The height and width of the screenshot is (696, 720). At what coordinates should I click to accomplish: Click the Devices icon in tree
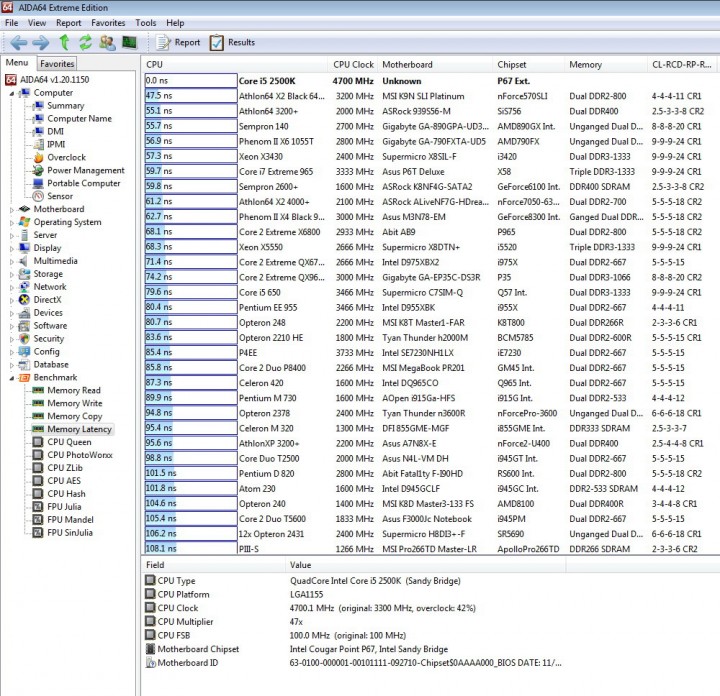(x=24, y=313)
